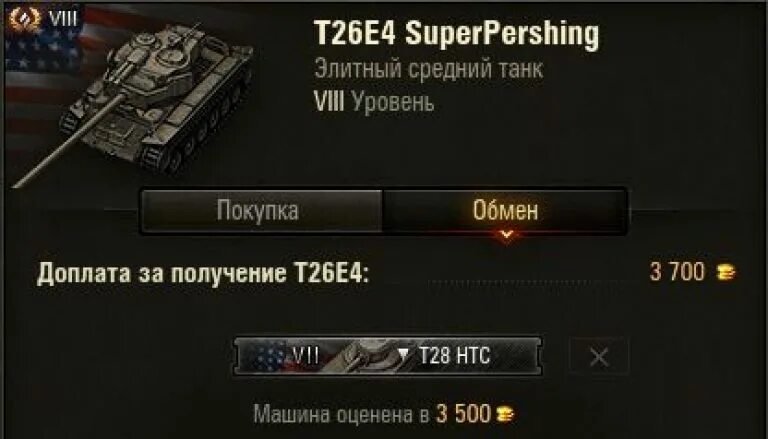The image size is (768, 439).
Task: Click the VIII tier badge top left
Action: [x=63, y=19]
